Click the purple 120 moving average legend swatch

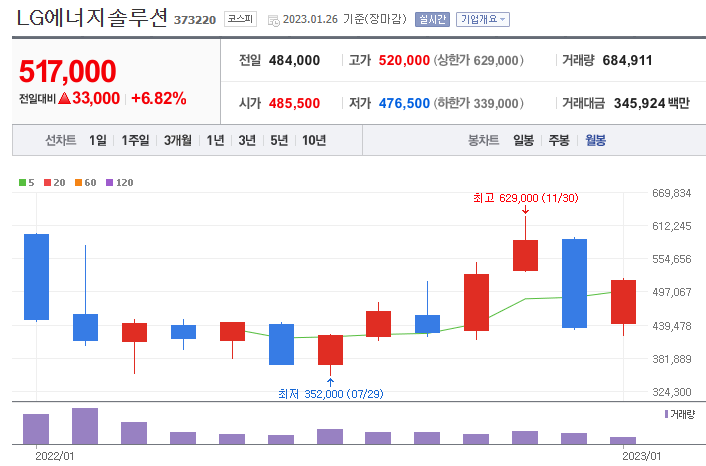[109, 182]
